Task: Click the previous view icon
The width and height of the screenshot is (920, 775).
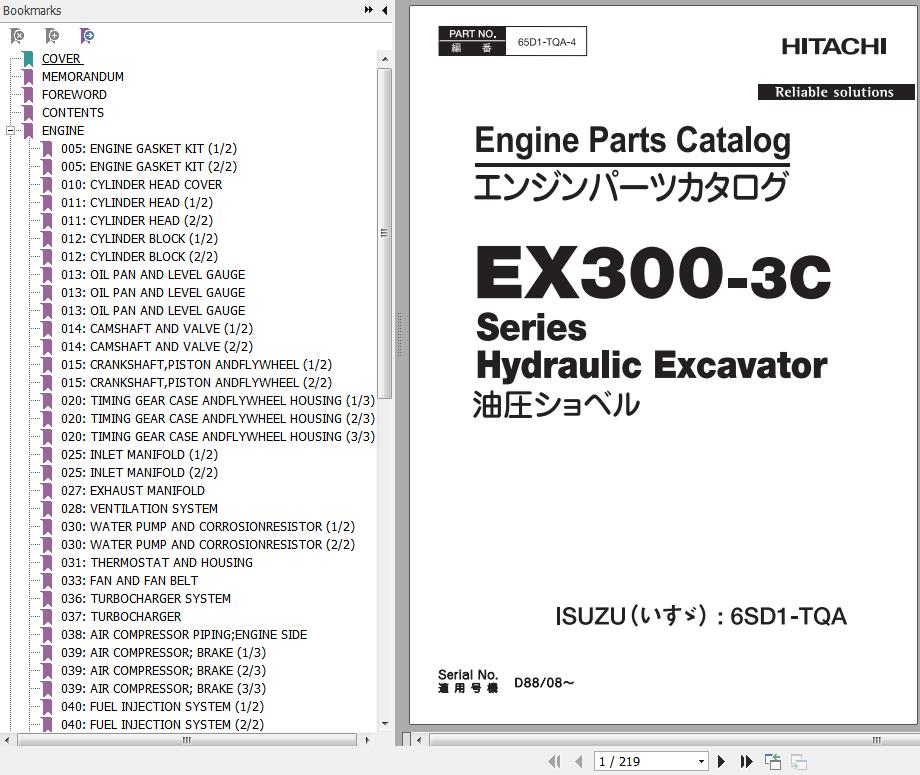Action: pos(773,762)
